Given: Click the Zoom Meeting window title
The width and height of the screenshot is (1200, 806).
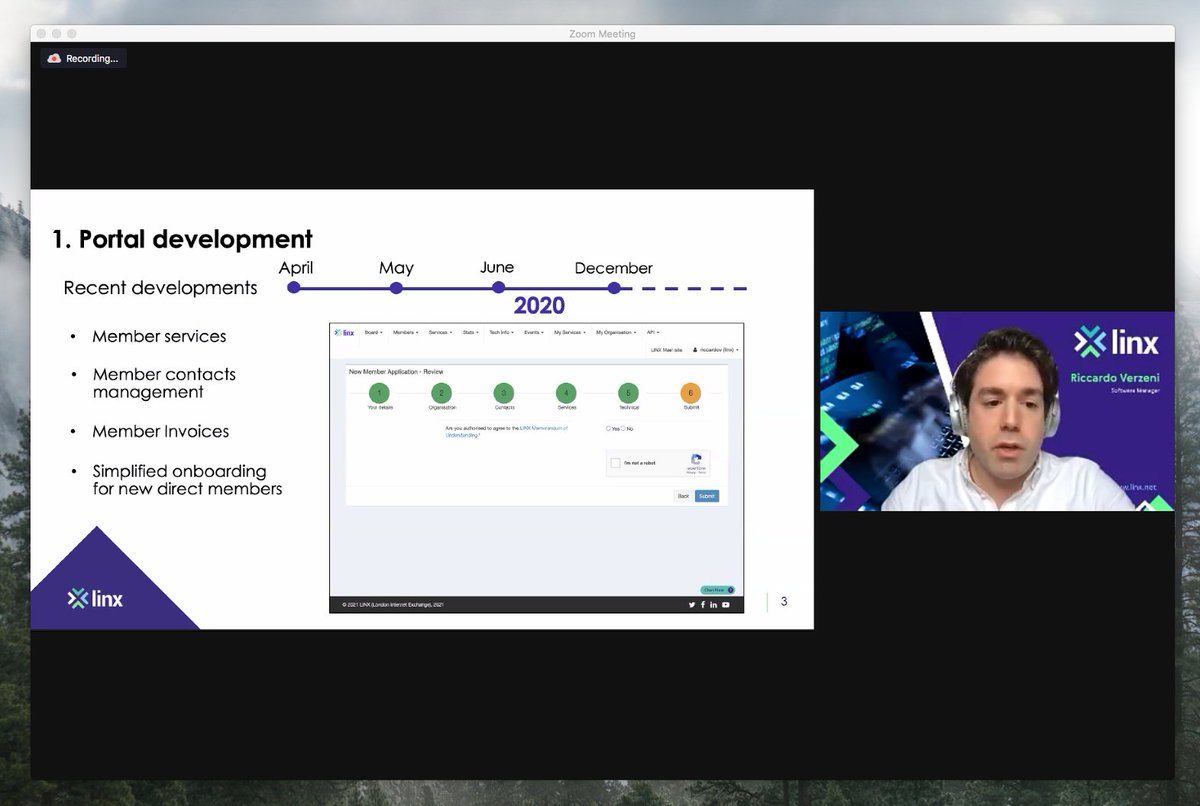Looking at the screenshot, I should coord(602,34).
